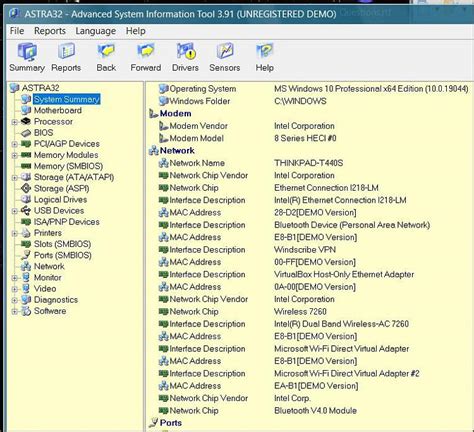Click Intel(R) Dual Band Wireless-AC 7260 value

341,324
